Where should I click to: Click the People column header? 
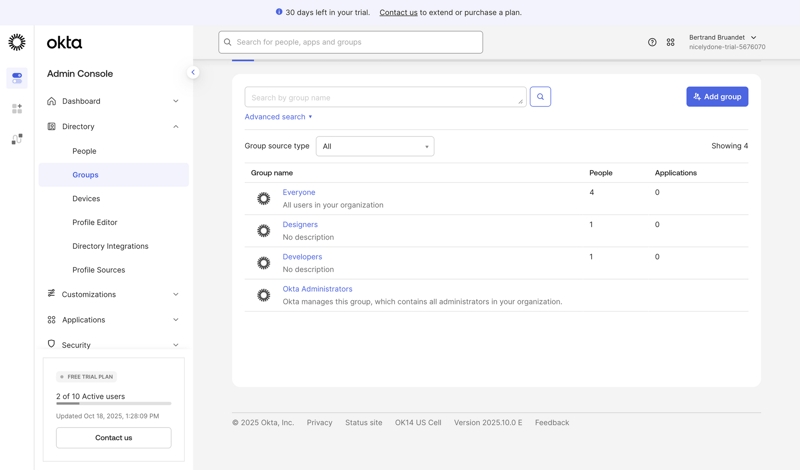(x=601, y=173)
